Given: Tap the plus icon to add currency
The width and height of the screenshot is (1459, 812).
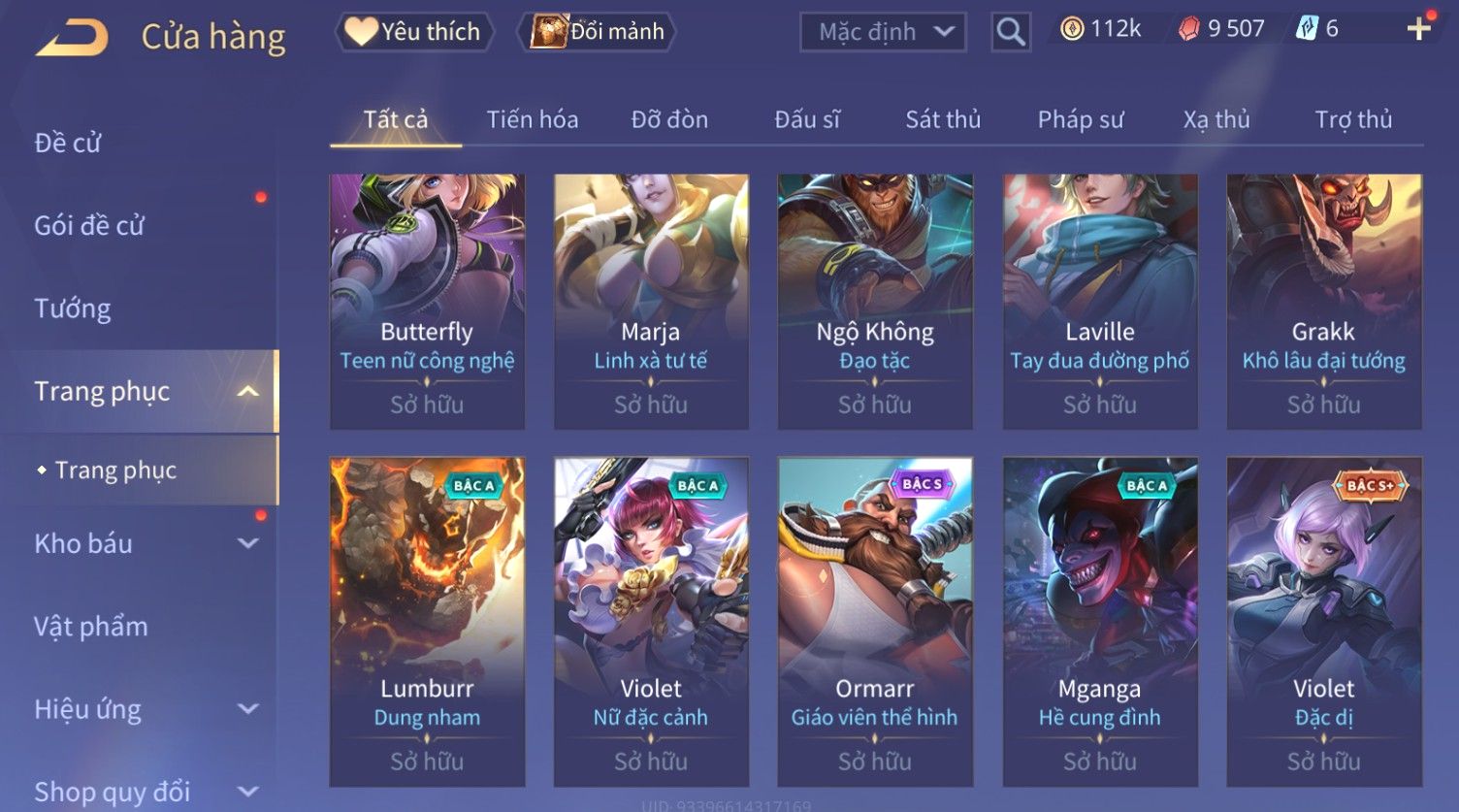Looking at the screenshot, I should [1419, 29].
